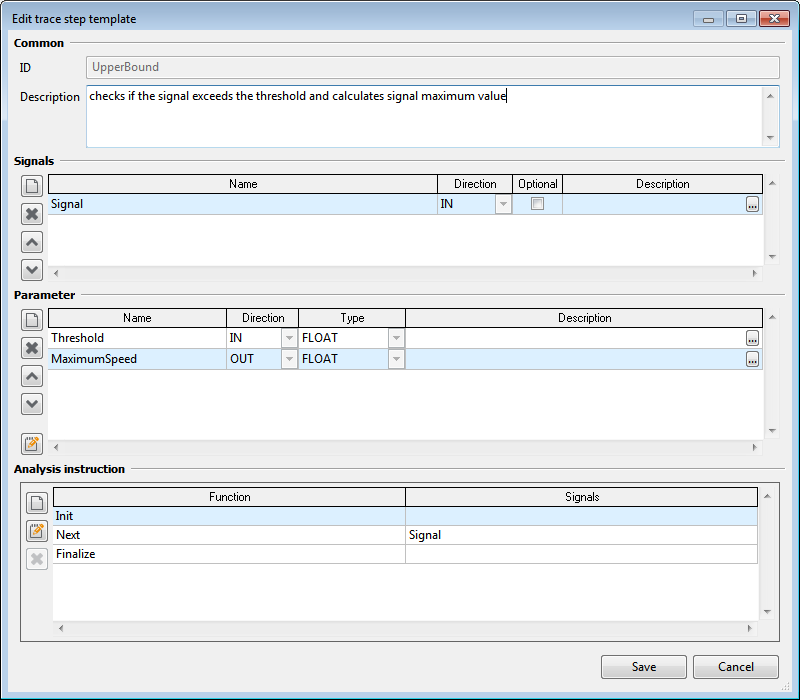This screenshot has width=800, height=700.
Task: Click the Signal cell in Next row
Action: pos(581,535)
